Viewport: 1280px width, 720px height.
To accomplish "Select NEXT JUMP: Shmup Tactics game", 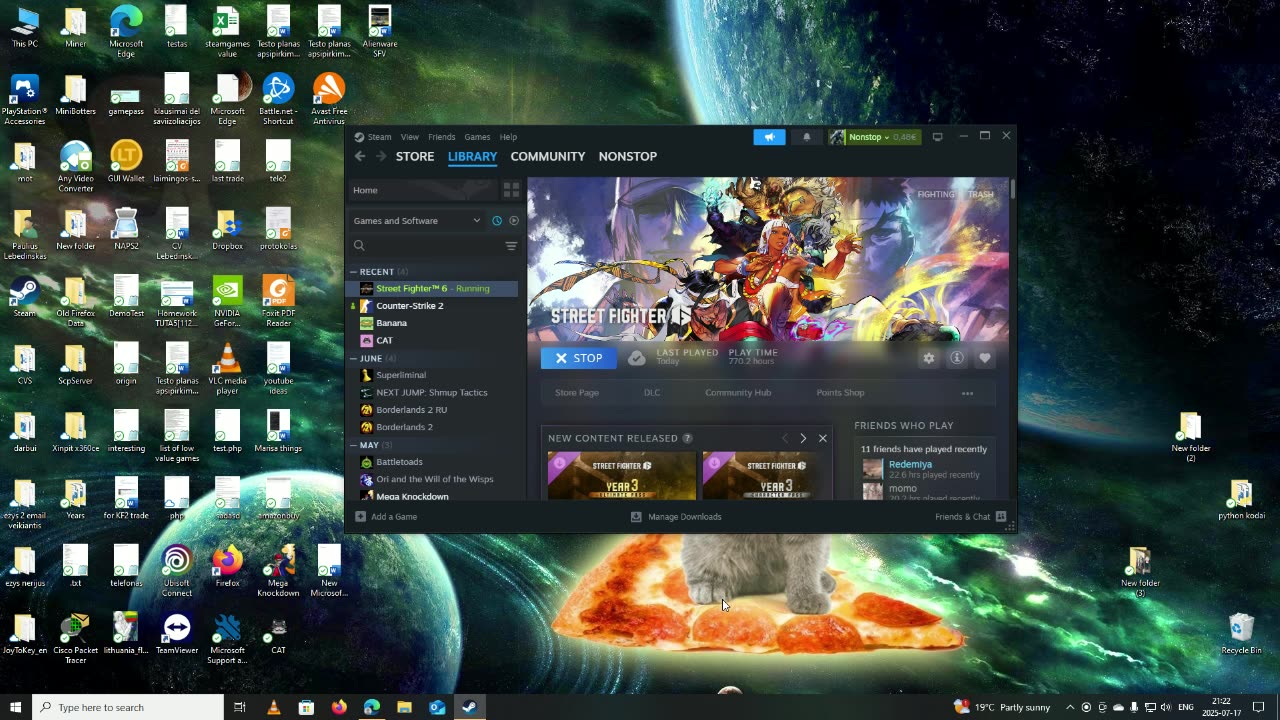I will pyautogui.click(x=432, y=392).
